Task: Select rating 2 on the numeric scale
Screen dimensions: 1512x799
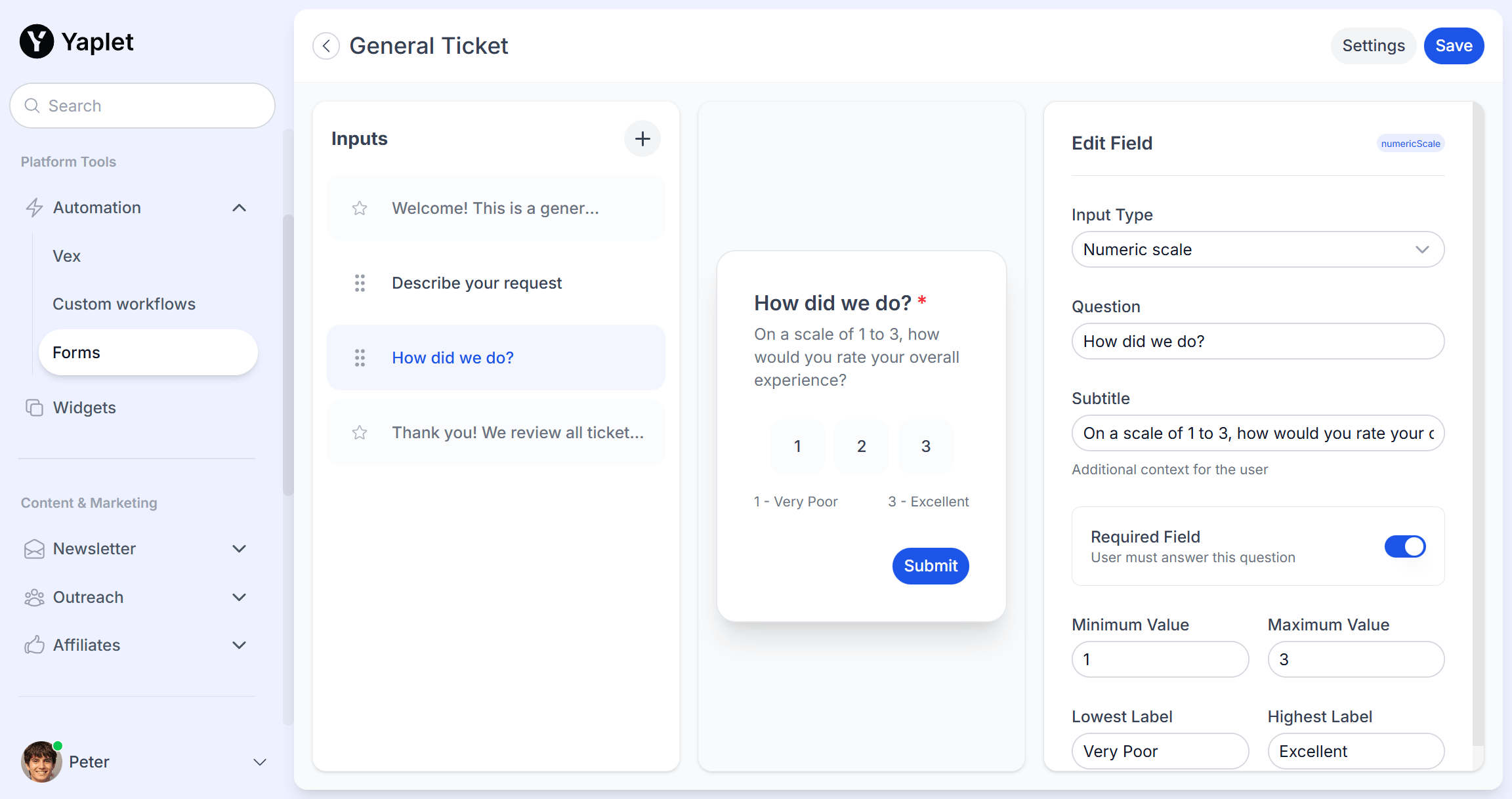Action: (861, 447)
